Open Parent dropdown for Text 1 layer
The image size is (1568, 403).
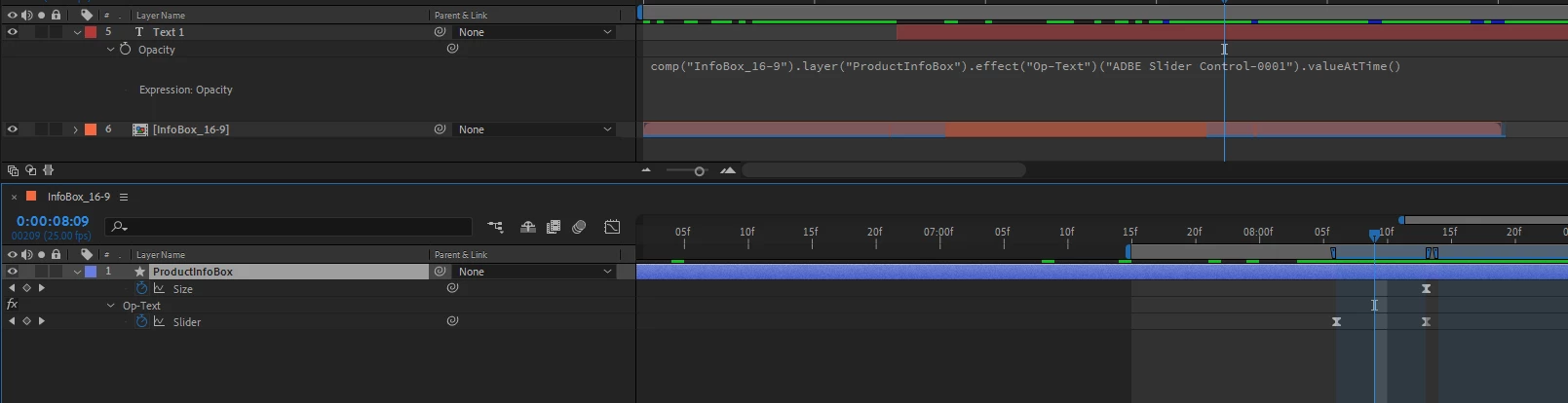point(536,32)
